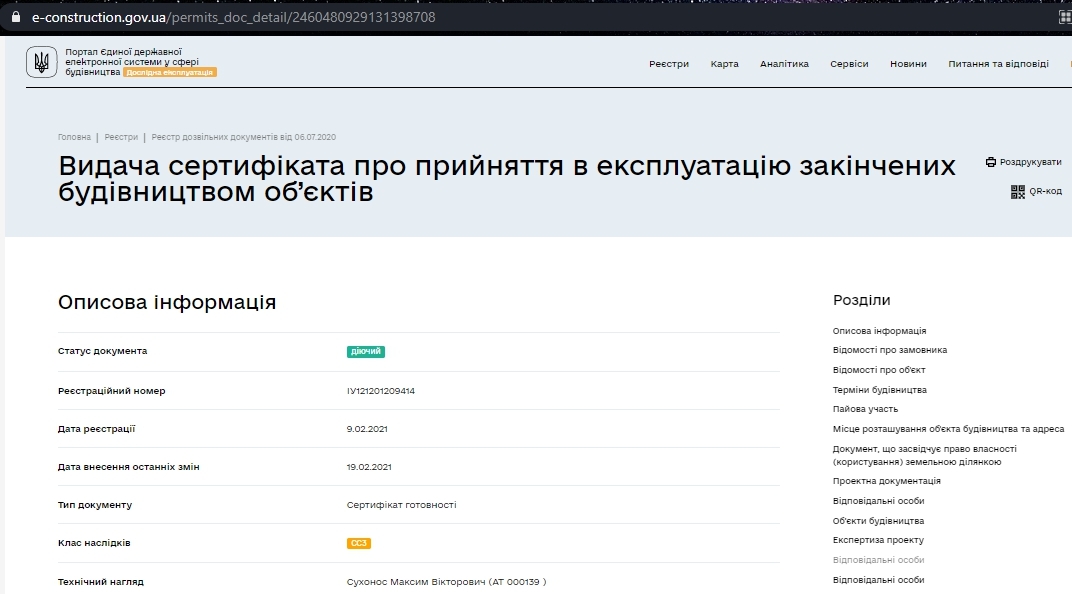Click the browser extension icon at address bar end
This screenshot has width=1072, height=594.
click(1064, 18)
